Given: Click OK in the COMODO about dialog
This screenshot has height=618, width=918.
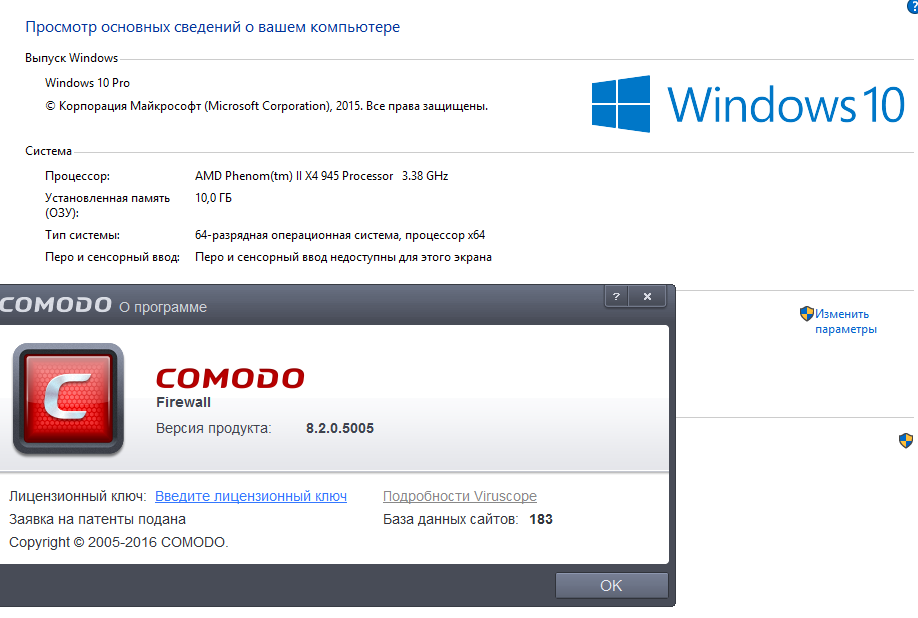Looking at the screenshot, I should (x=611, y=585).
